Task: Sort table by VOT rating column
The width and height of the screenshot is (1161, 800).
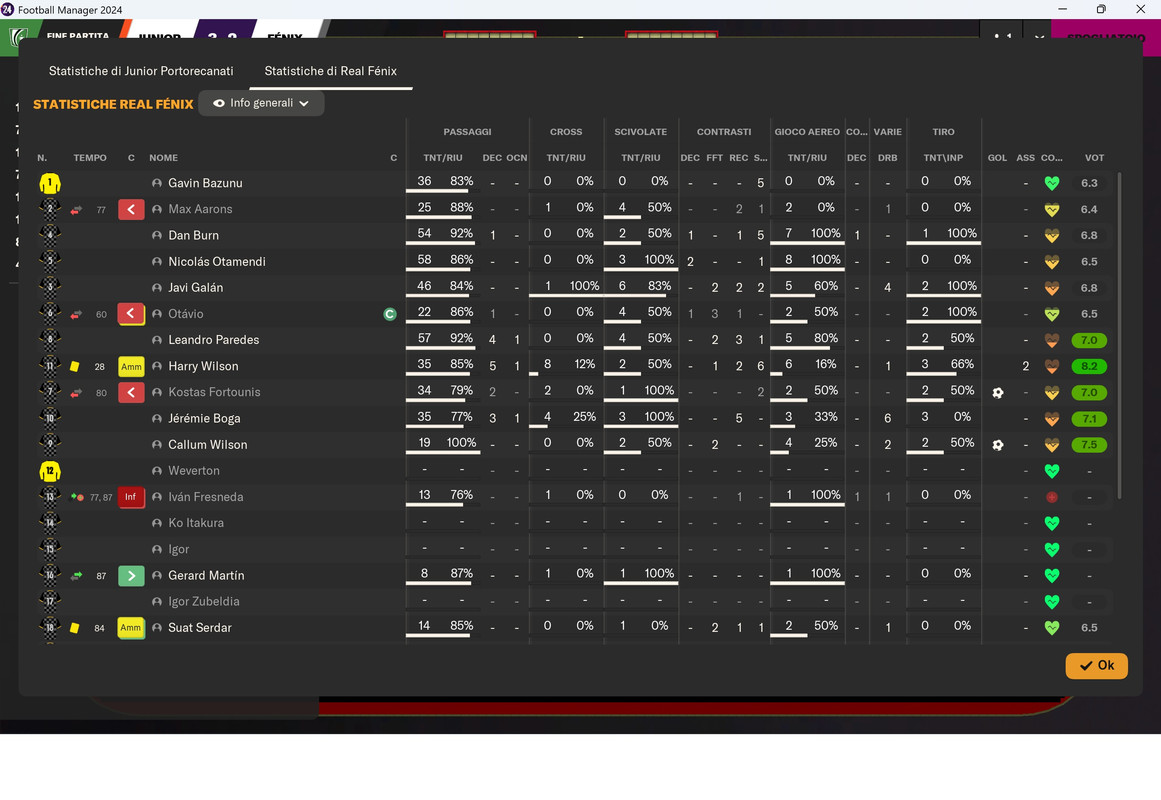Action: click(x=1094, y=158)
